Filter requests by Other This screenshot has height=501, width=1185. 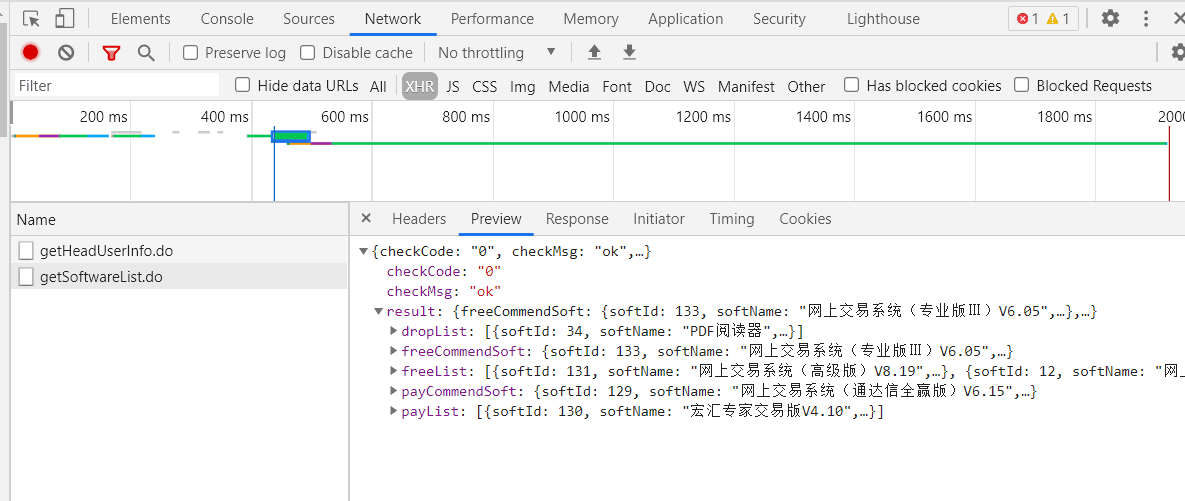point(806,86)
